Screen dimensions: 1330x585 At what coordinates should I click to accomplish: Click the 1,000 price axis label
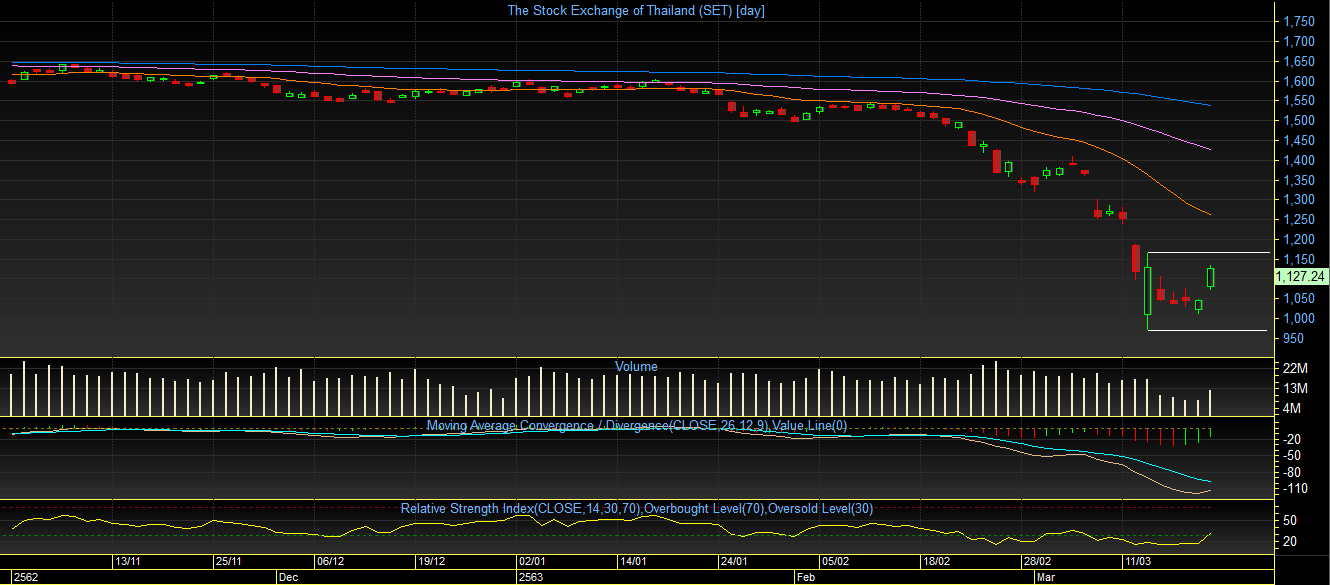1298,318
